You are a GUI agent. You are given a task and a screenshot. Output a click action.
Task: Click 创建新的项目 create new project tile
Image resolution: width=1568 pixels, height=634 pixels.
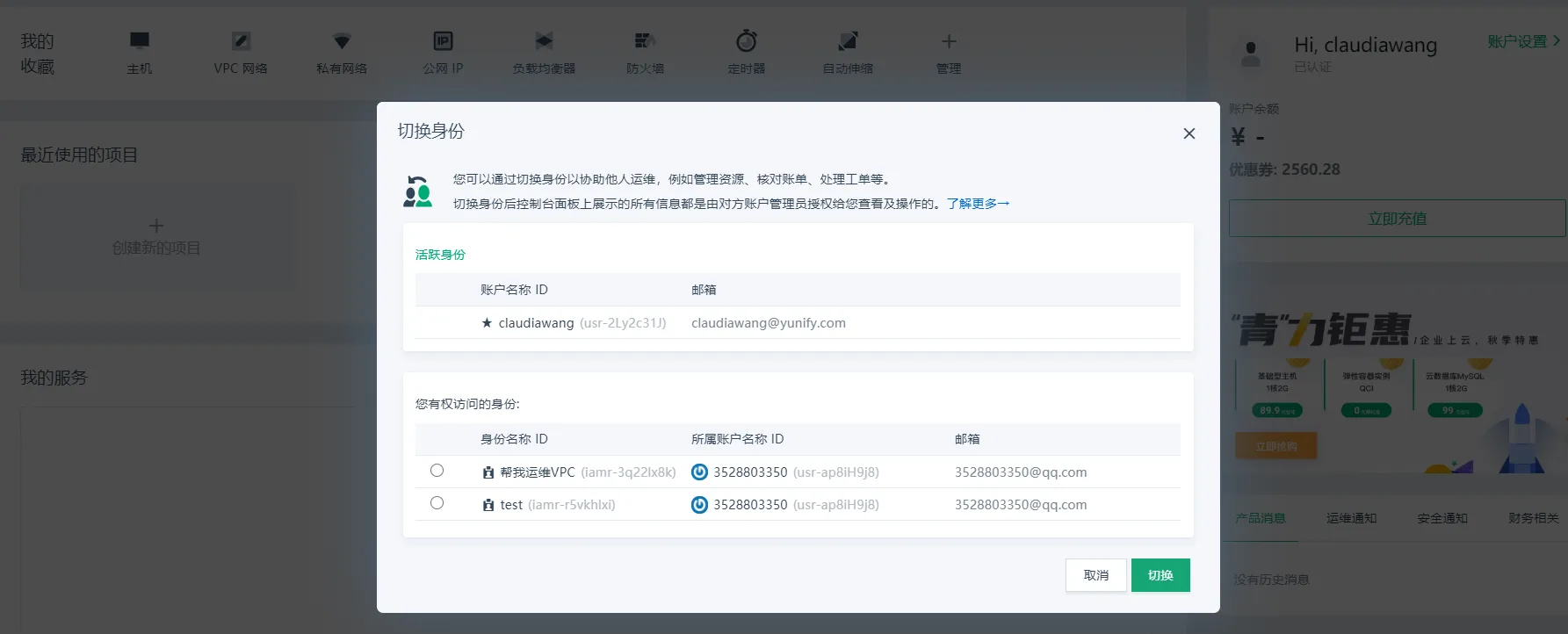click(156, 237)
